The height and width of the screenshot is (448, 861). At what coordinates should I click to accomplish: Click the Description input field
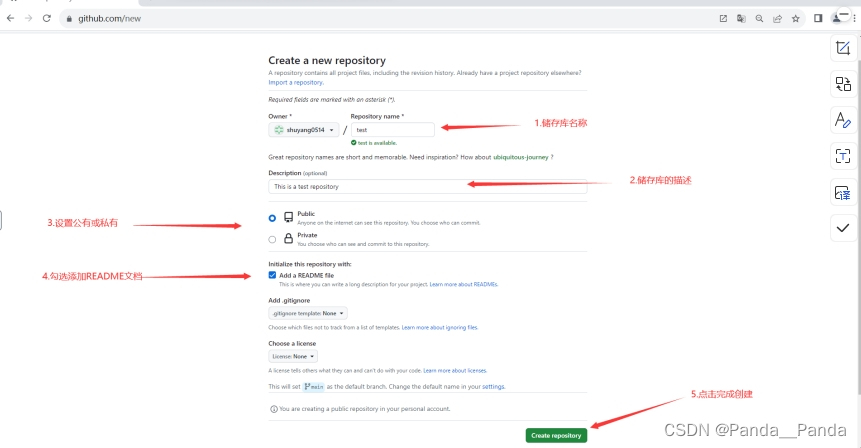428,187
